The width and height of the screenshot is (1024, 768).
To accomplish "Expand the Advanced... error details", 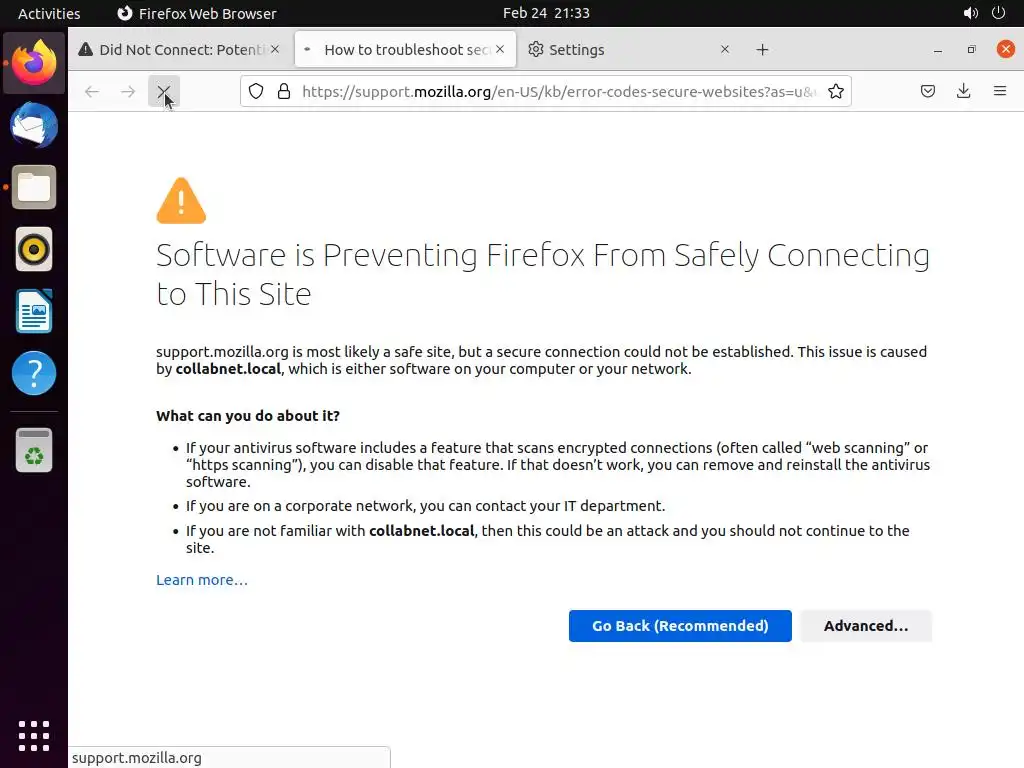I will [866, 626].
